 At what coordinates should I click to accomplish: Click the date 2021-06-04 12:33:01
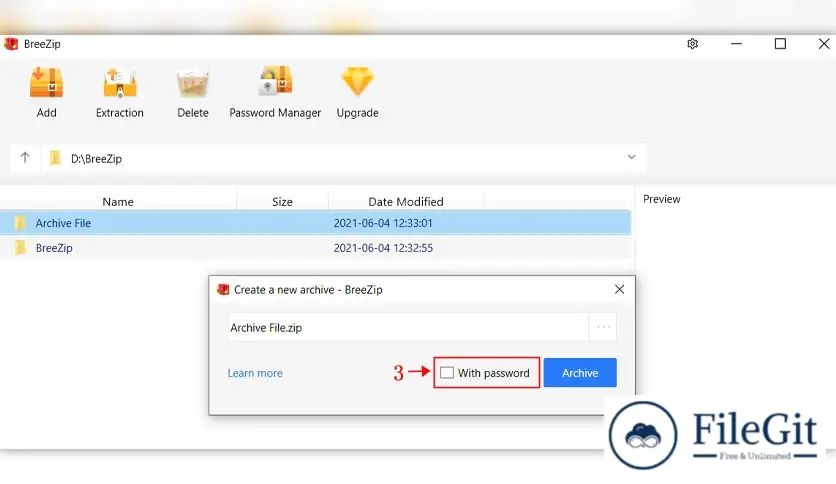click(383, 223)
